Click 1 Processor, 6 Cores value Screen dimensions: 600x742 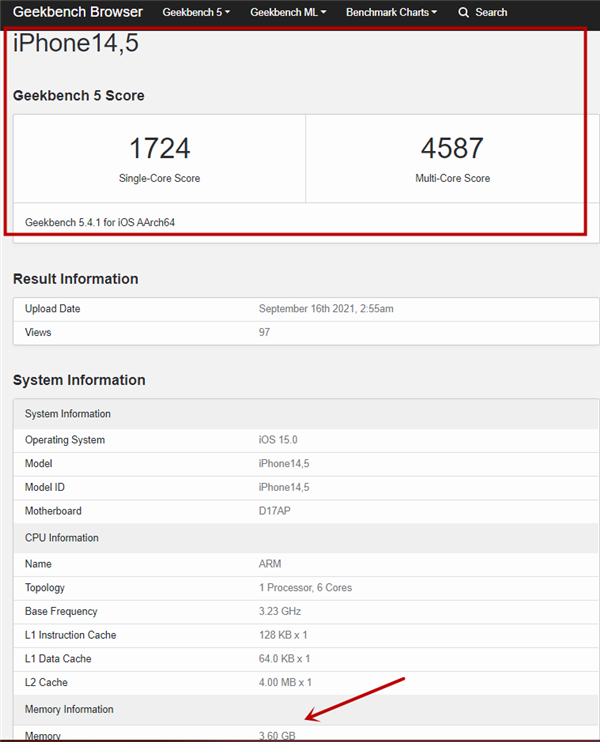305,588
